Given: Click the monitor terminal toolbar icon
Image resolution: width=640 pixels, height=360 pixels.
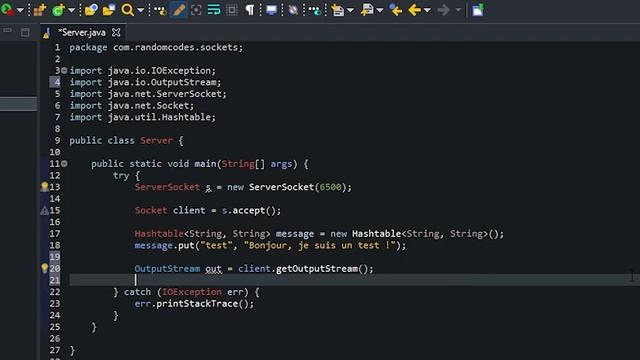Looking at the screenshot, I should (x=271, y=10).
